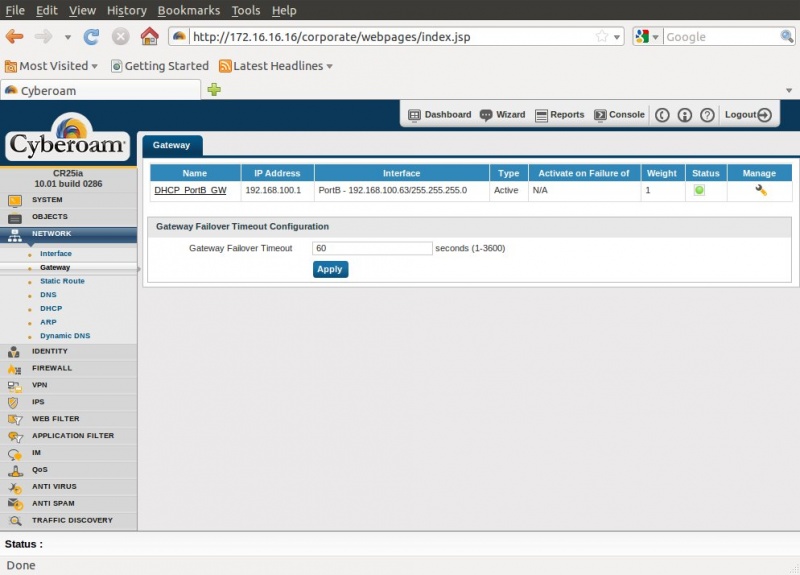Click the green gateway Status indicator
This screenshot has width=800, height=575.
coord(699,190)
